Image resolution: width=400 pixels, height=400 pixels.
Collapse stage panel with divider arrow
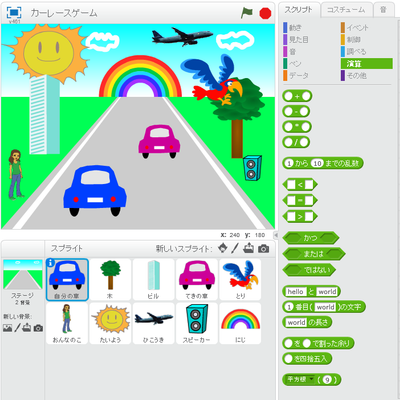276,235
